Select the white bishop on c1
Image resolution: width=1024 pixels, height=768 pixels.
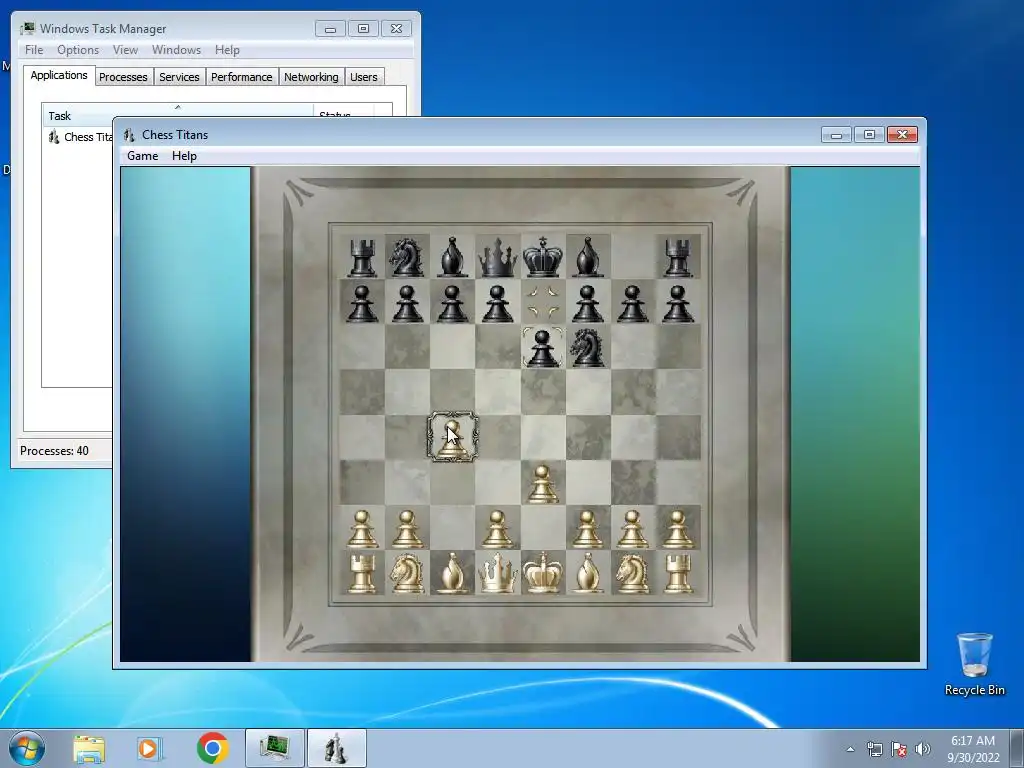coord(452,573)
